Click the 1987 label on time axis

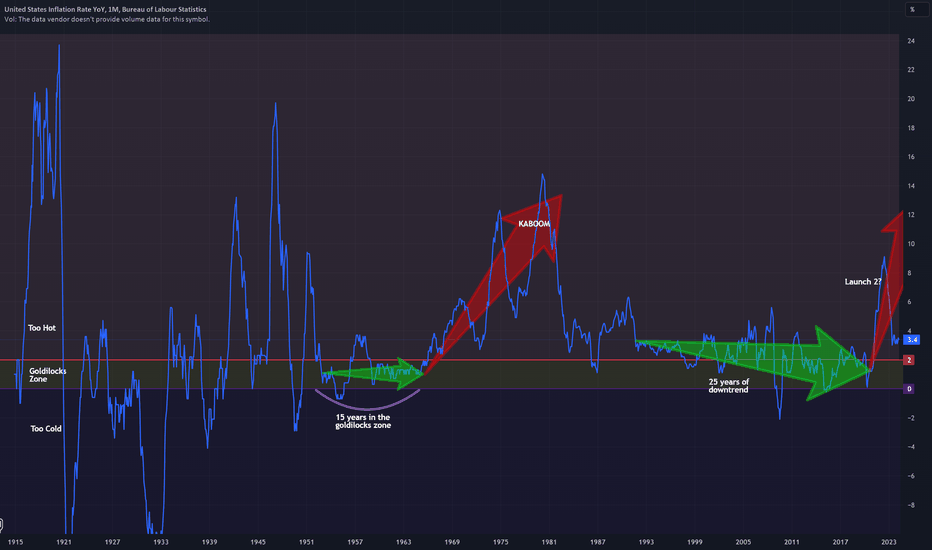pyautogui.click(x=597, y=542)
